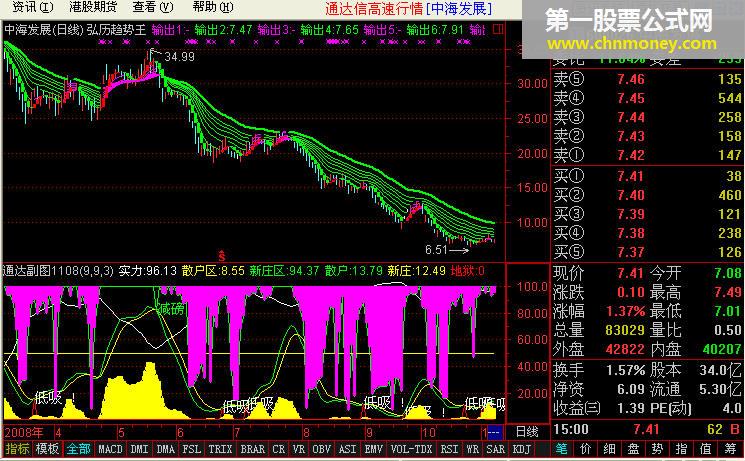Switch to the DMA indicator
The width and height of the screenshot is (745, 461).
coord(165,449)
